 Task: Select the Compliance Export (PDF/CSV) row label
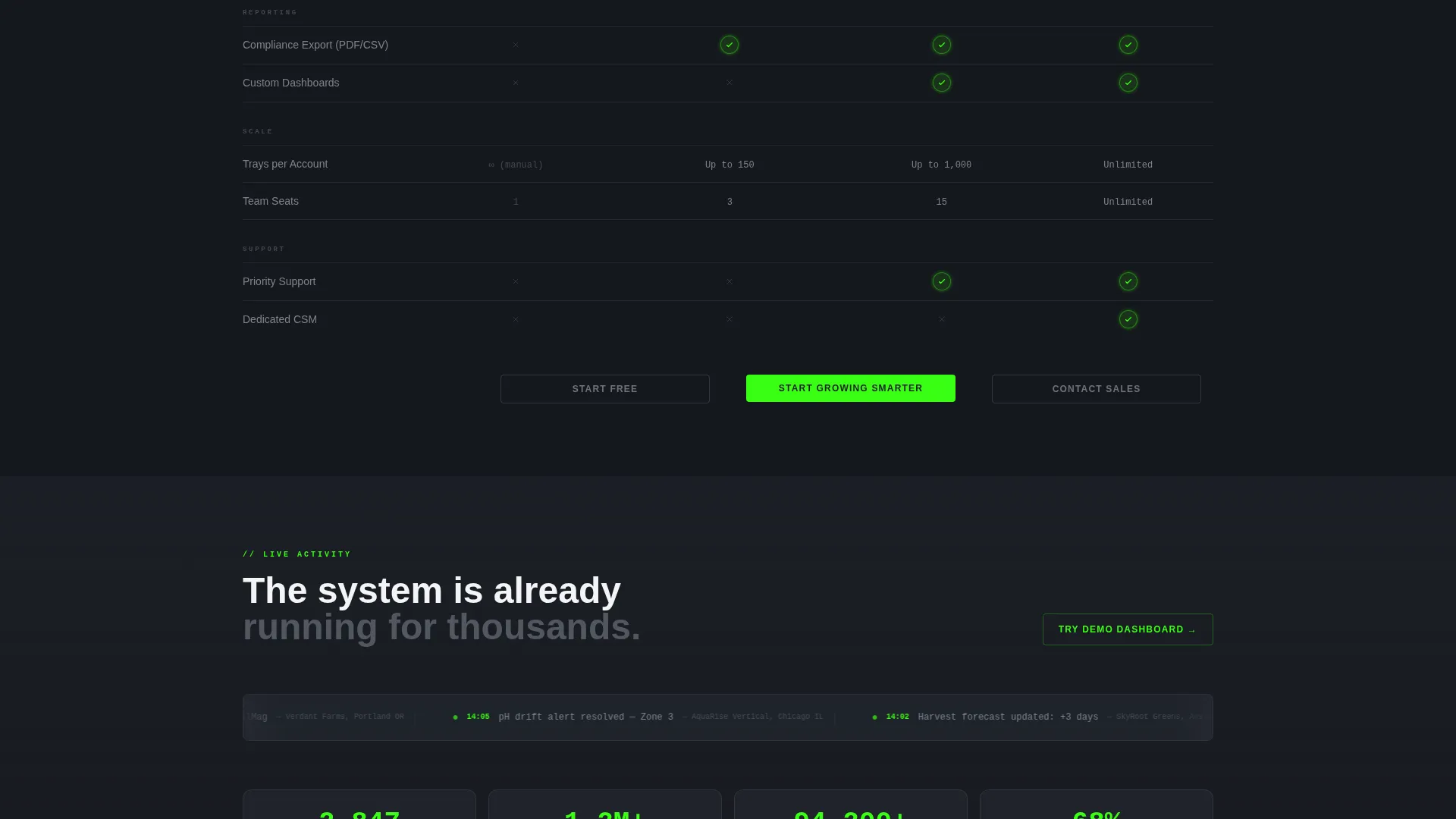click(x=315, y=45)
